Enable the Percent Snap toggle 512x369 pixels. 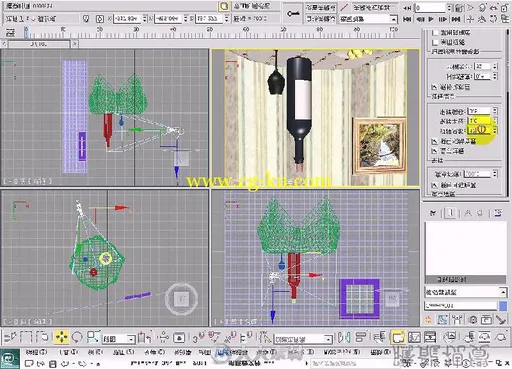point(230,338)
